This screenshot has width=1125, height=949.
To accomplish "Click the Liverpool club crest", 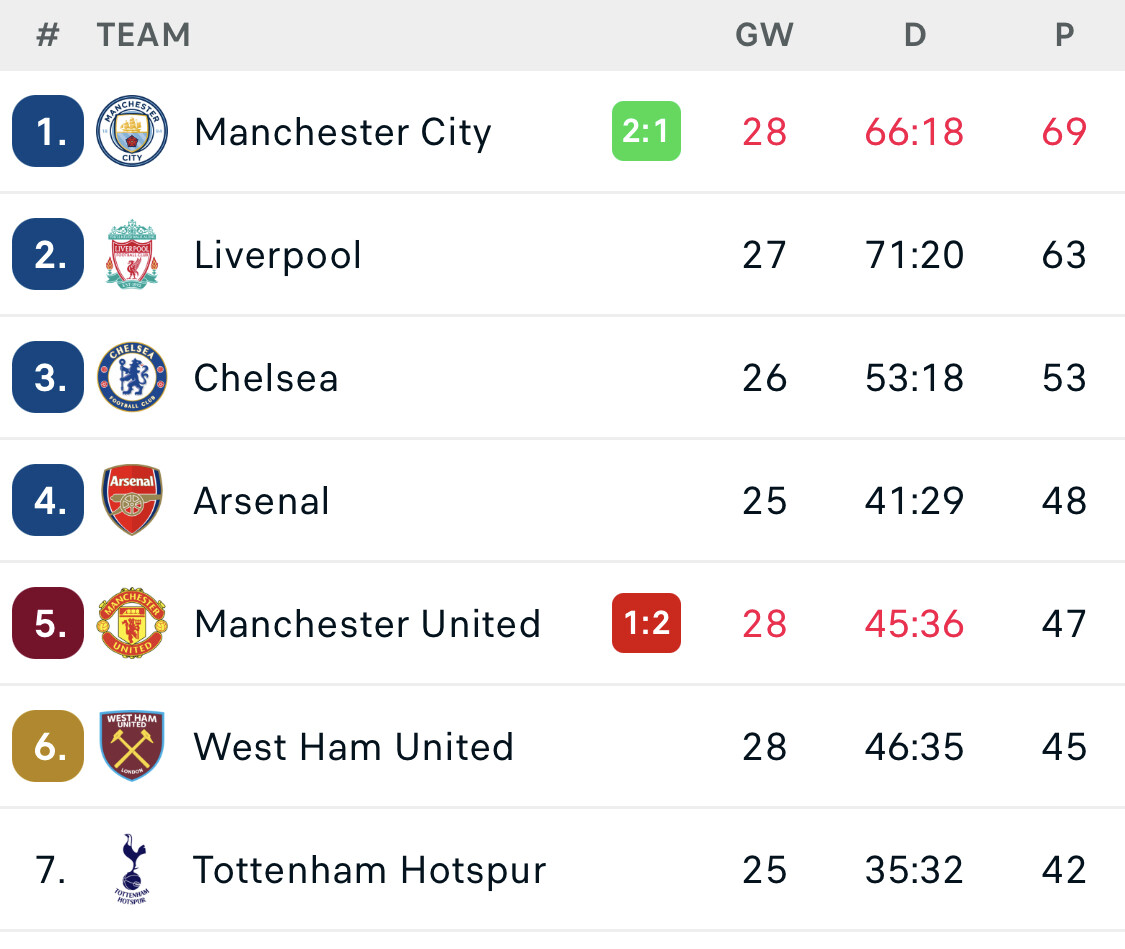I will point(132,255).
